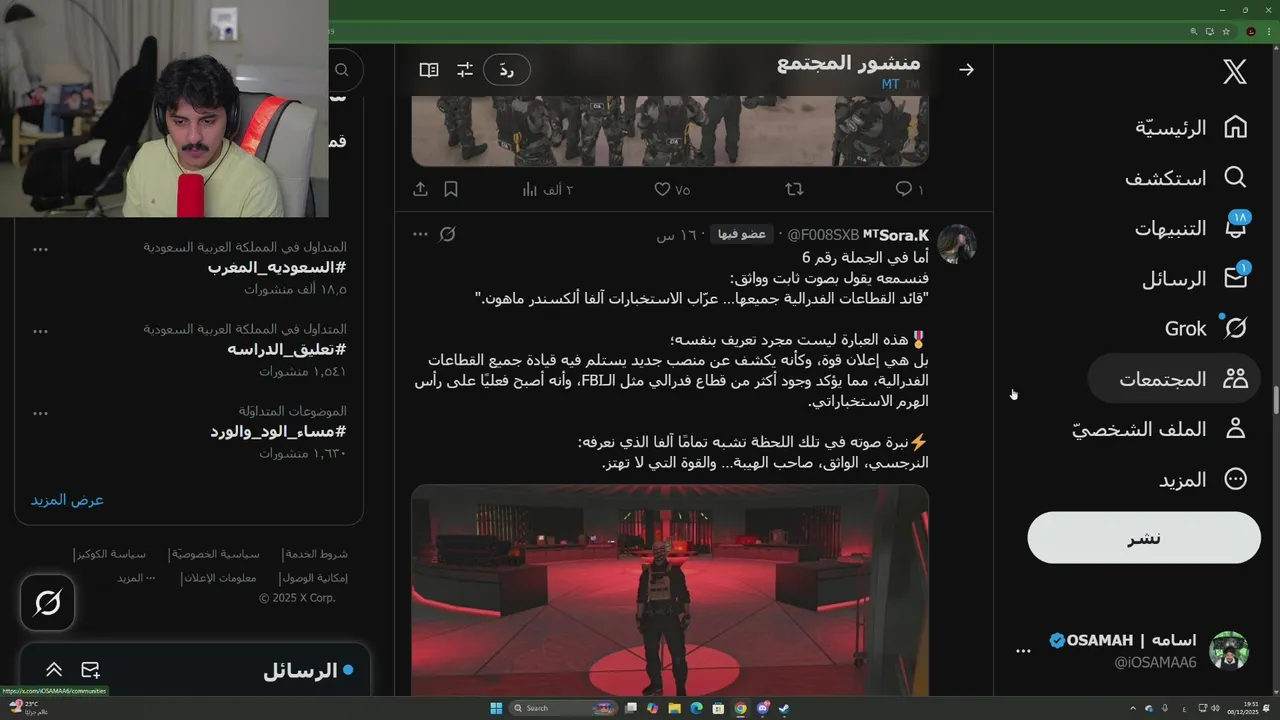This screenshot has height=720, width=1280.
Task: Bookmark the first post
Action: coord(451,189)
